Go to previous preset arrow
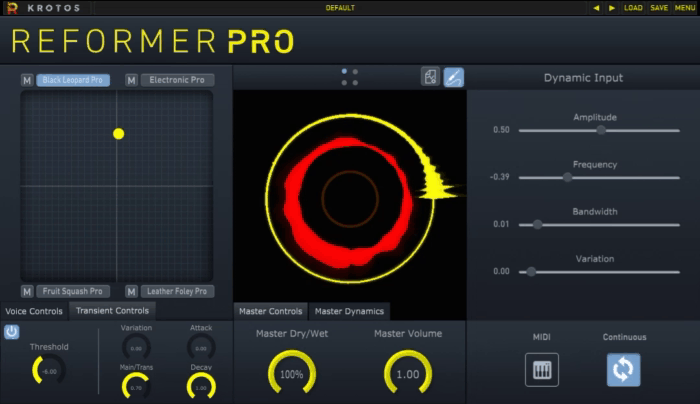The image size is (700, 404). click(596, 8)
